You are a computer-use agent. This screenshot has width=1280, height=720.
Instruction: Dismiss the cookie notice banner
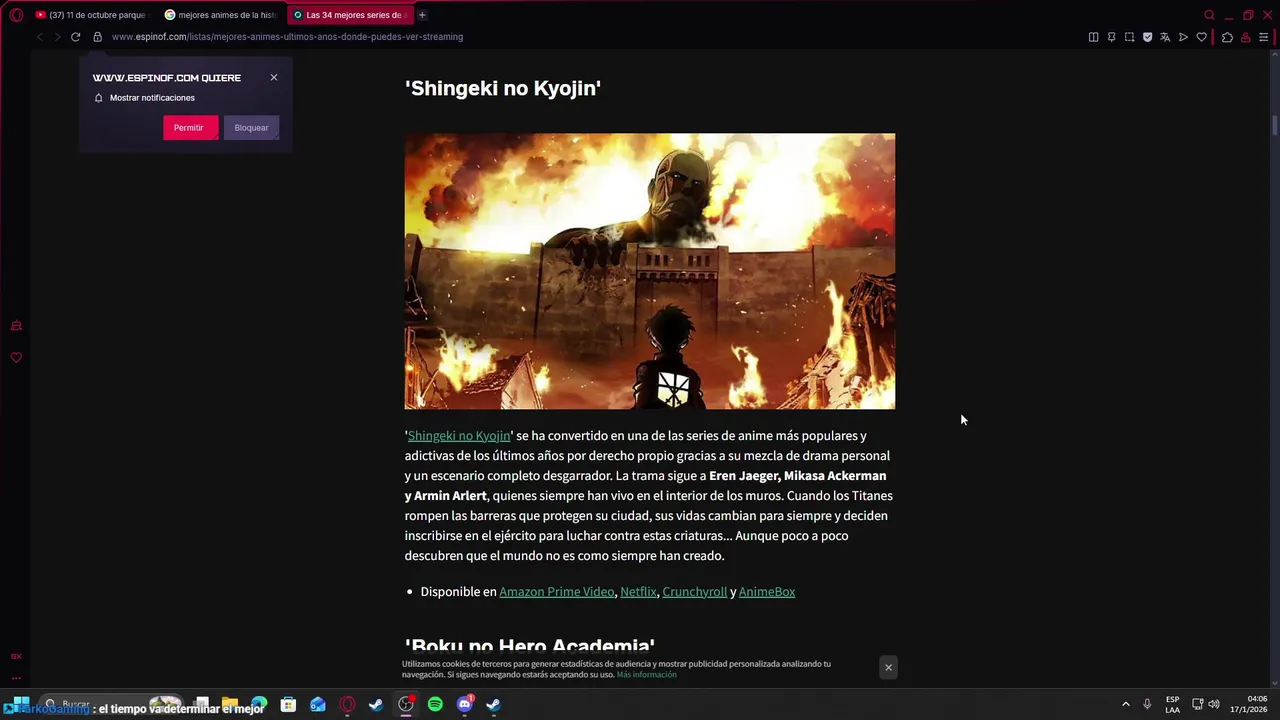[x=888, y=667]
